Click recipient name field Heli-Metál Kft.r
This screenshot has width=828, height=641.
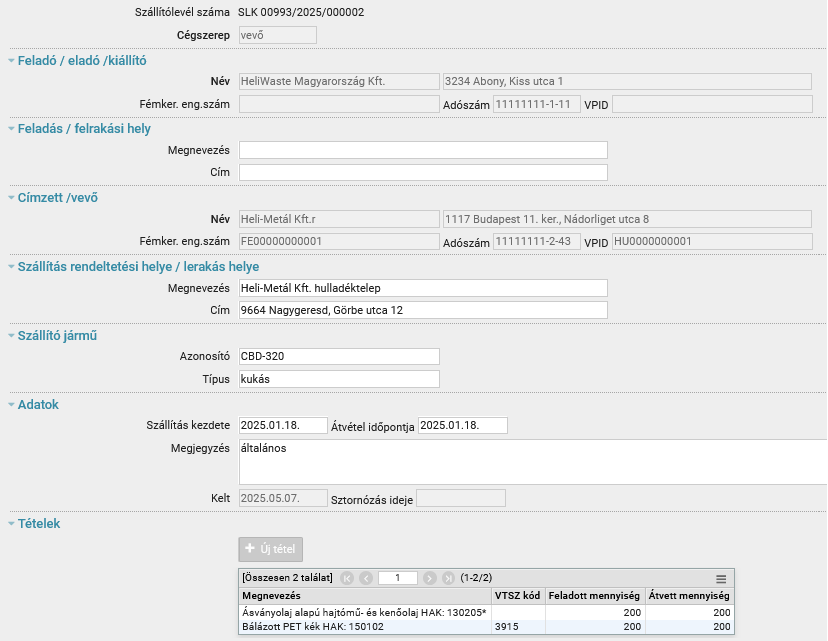pyautogui.click(x=339, y=219)
